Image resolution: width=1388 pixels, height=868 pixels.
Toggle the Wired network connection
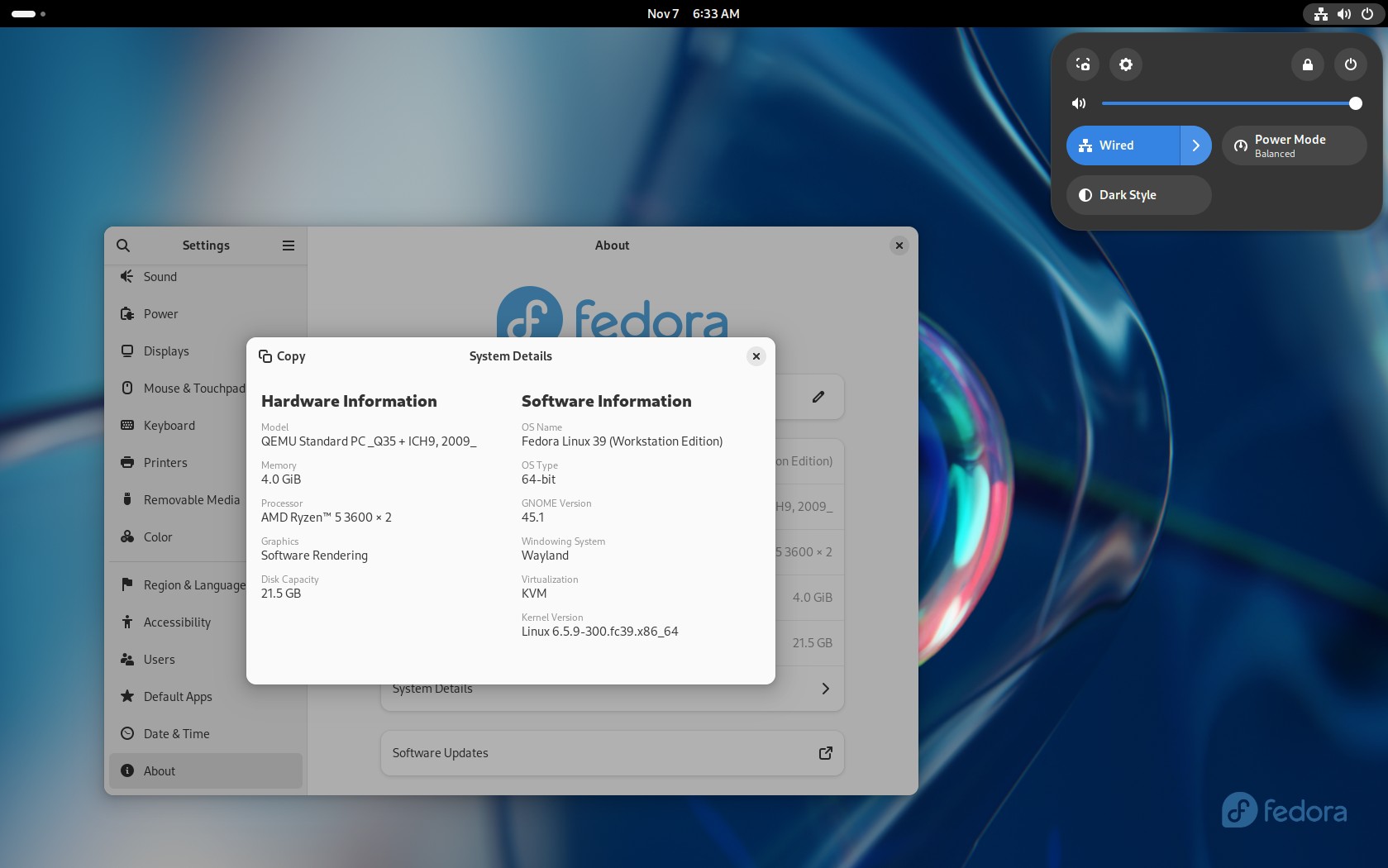click(1123, 145)
